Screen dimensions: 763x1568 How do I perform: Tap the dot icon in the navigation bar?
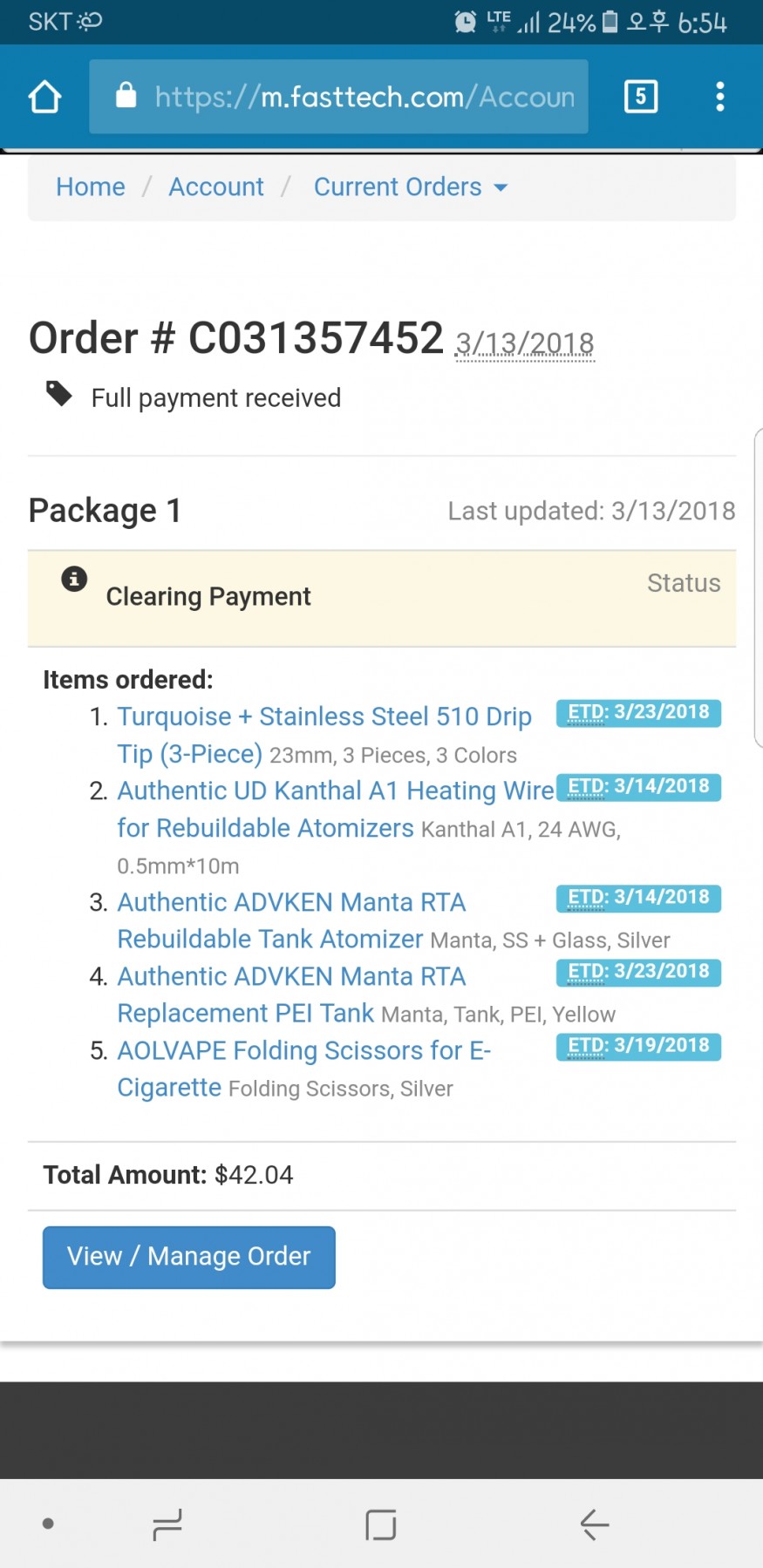tap(48, 1524)
